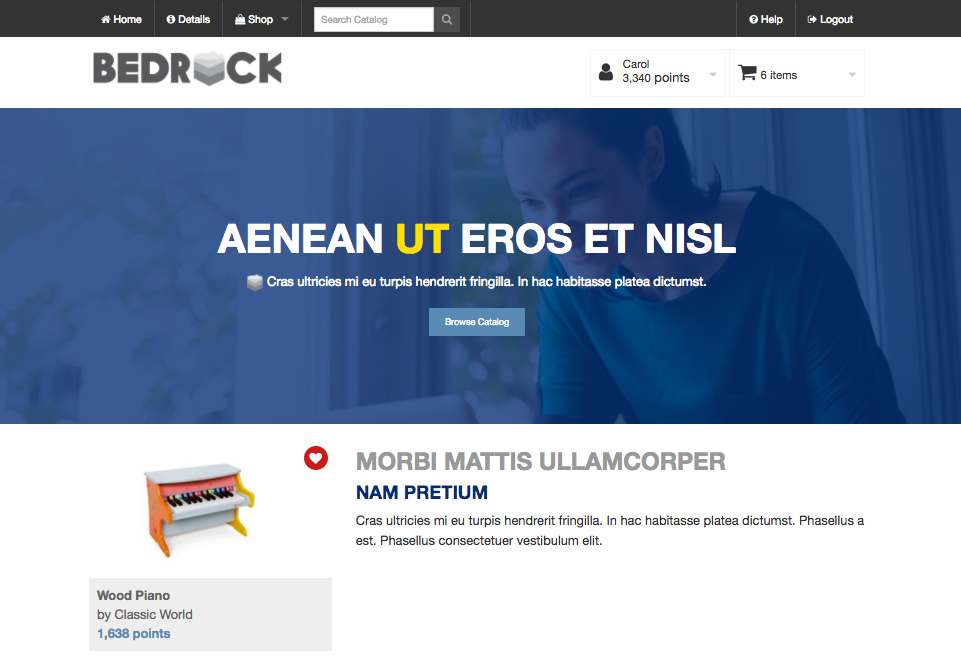Viewport: 961px width, 668px height.
Task: Click the home icon in navbar
Action: point(105,20)
